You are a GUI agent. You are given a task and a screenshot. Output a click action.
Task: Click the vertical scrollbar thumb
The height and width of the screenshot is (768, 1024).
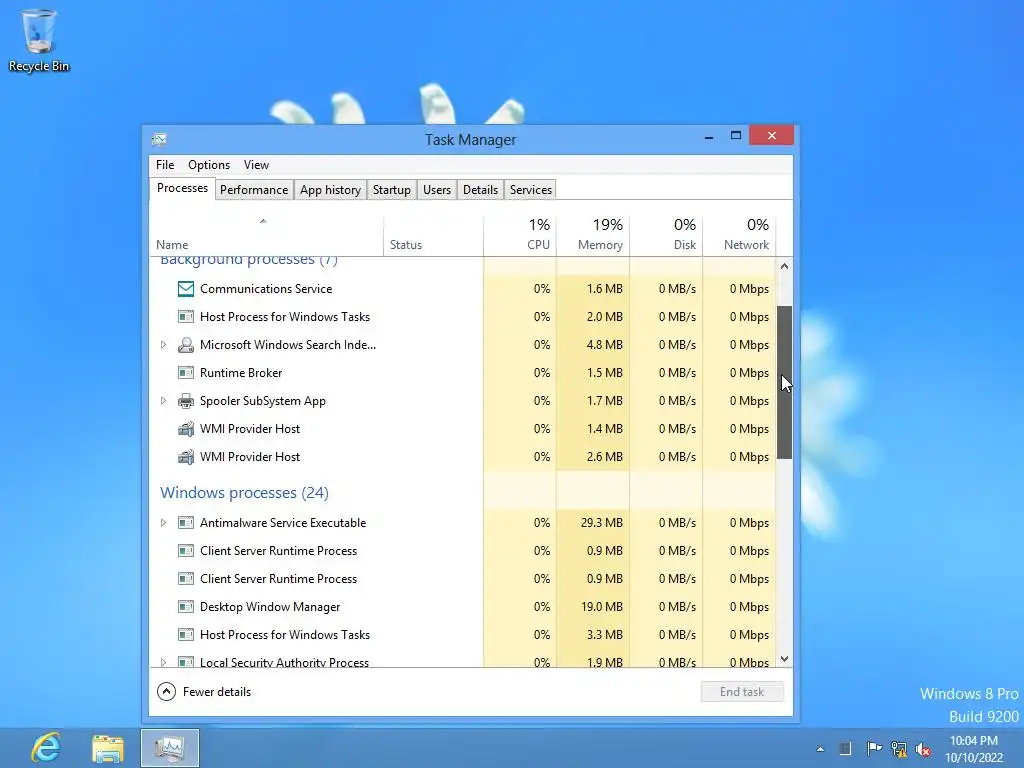click(x=784, y=382)
